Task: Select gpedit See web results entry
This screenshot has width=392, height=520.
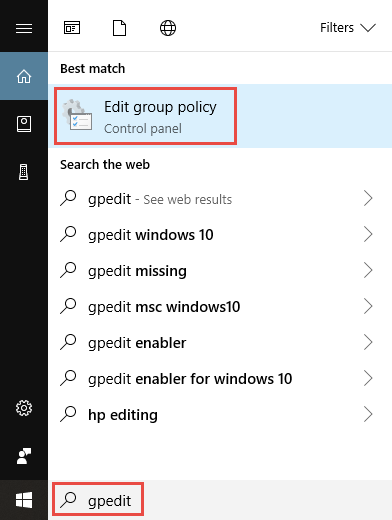Action: click(220, 199)
